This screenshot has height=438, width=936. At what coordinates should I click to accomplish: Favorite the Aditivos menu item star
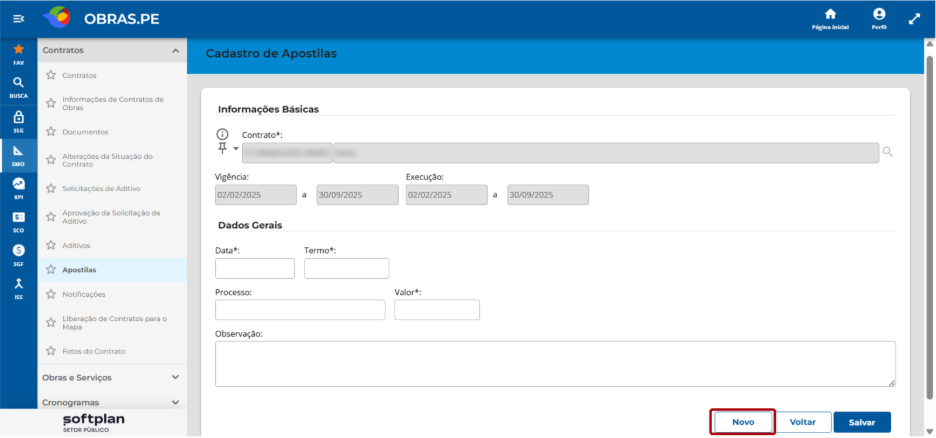51,245
